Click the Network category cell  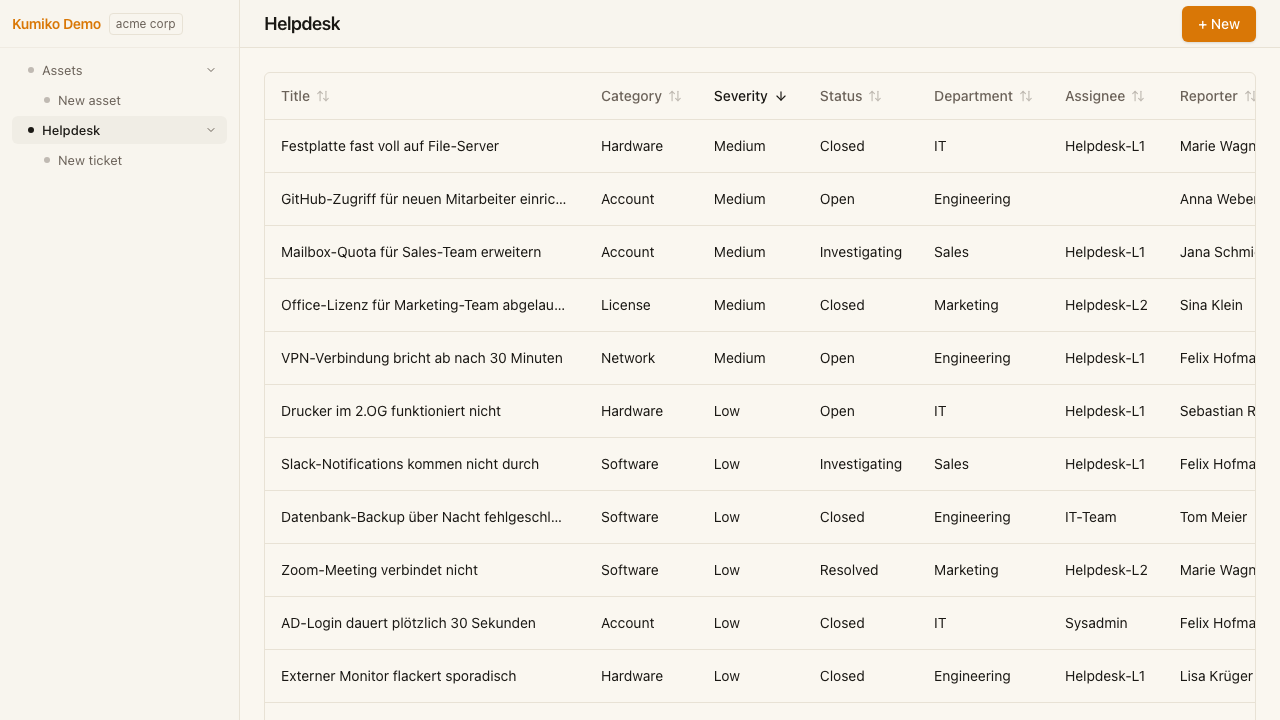(x=628, y=358)
